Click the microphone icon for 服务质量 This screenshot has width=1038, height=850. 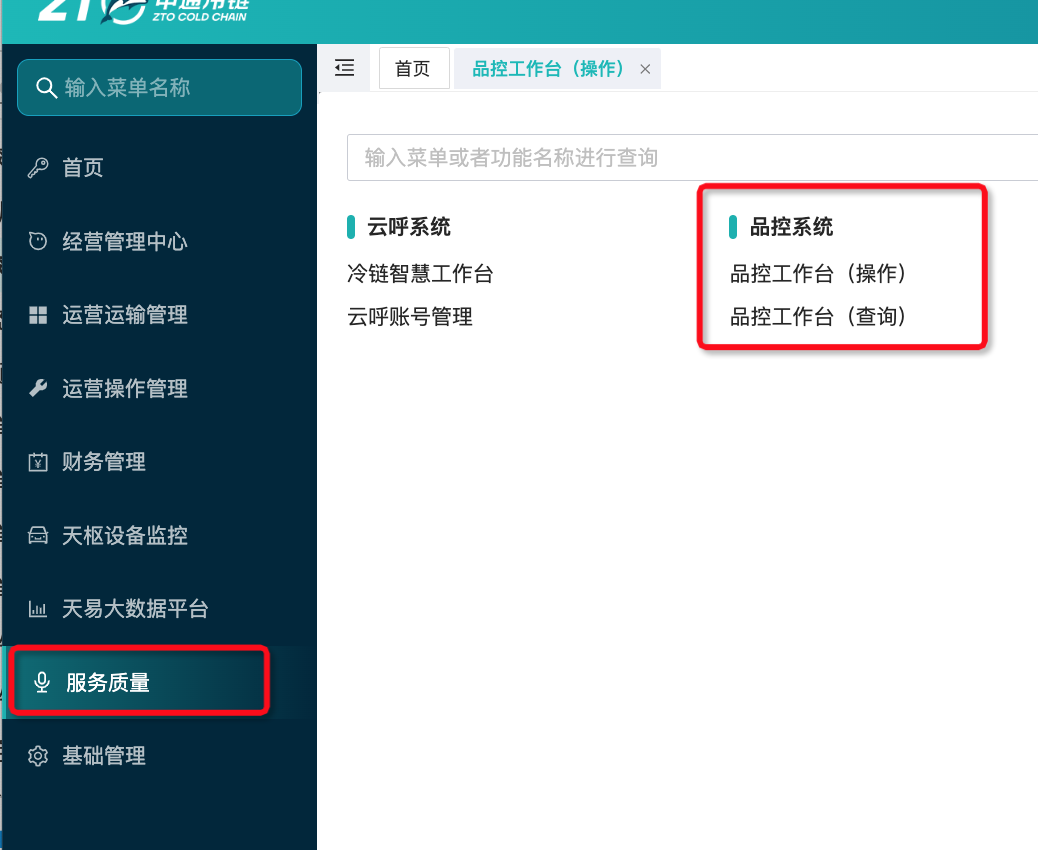click(x=42, y=682)
